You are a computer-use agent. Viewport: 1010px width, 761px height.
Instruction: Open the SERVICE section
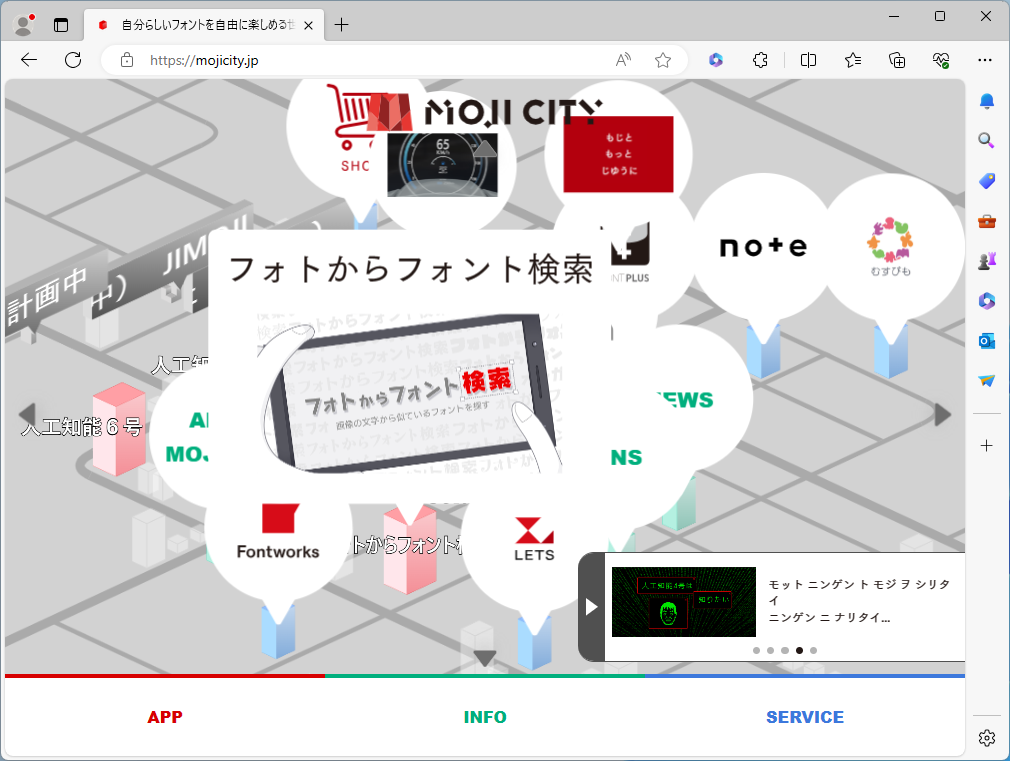coord(805,717)
